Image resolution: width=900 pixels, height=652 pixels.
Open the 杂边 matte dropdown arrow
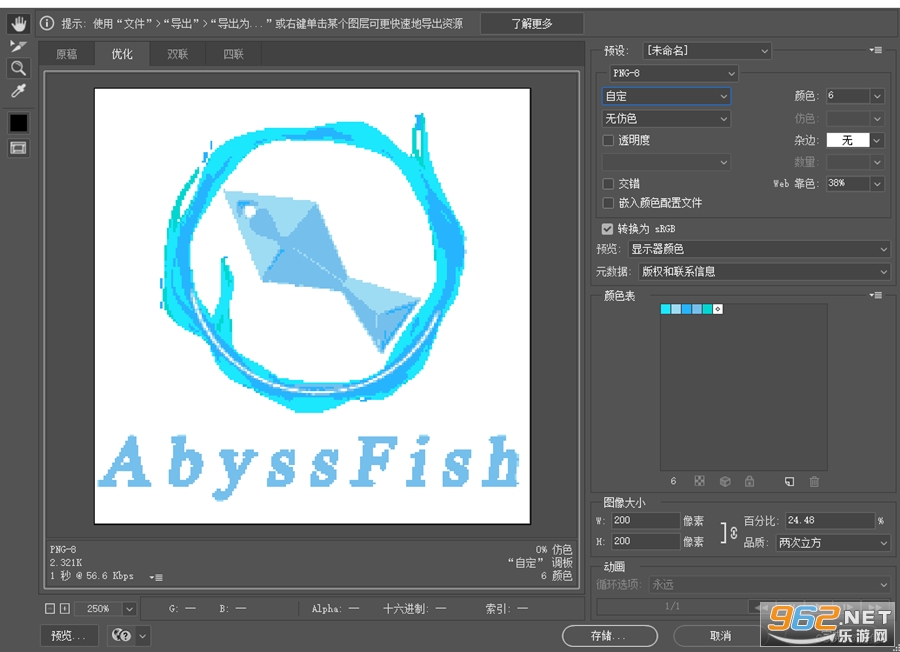[x=876, y=140]
